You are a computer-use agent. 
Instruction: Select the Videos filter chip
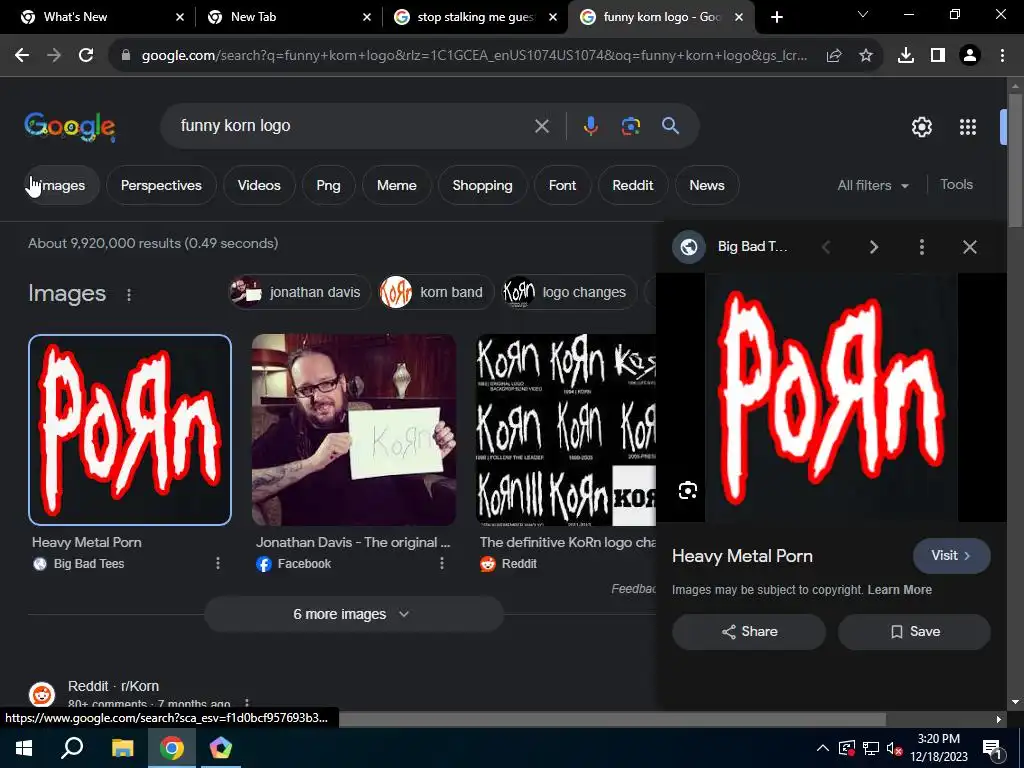point(259,185)
